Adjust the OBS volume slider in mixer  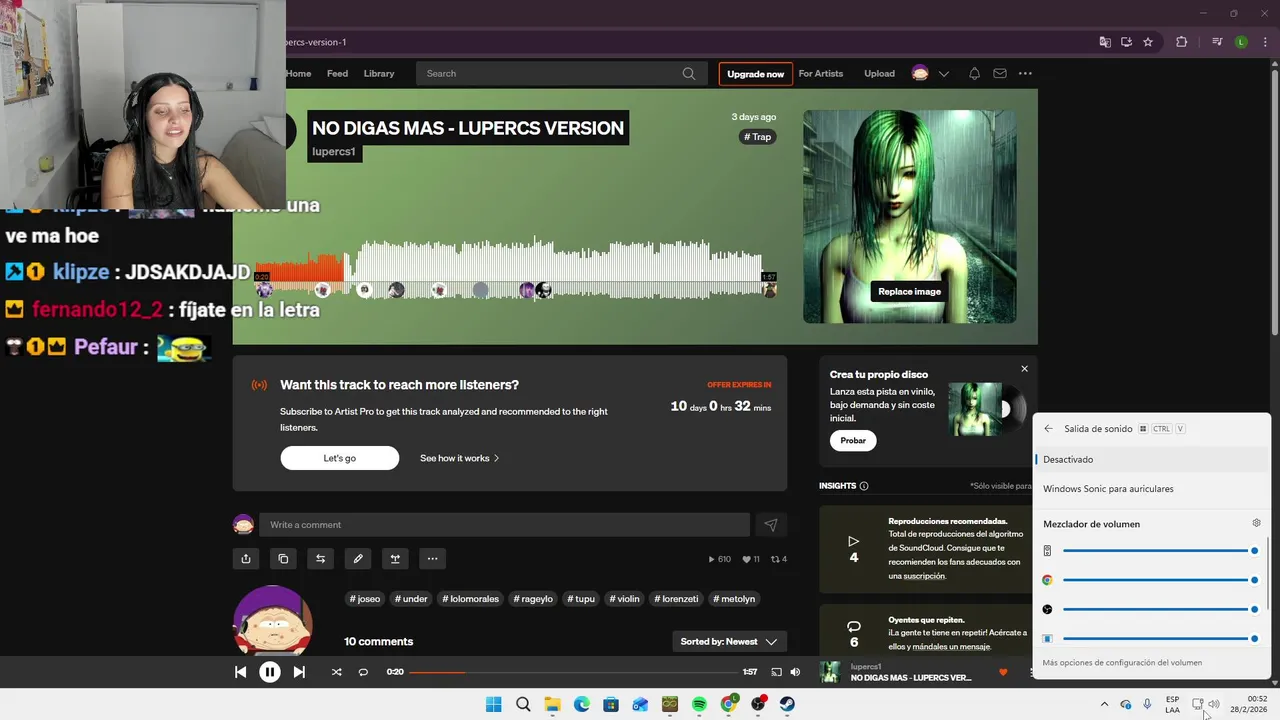[1160, 609]
